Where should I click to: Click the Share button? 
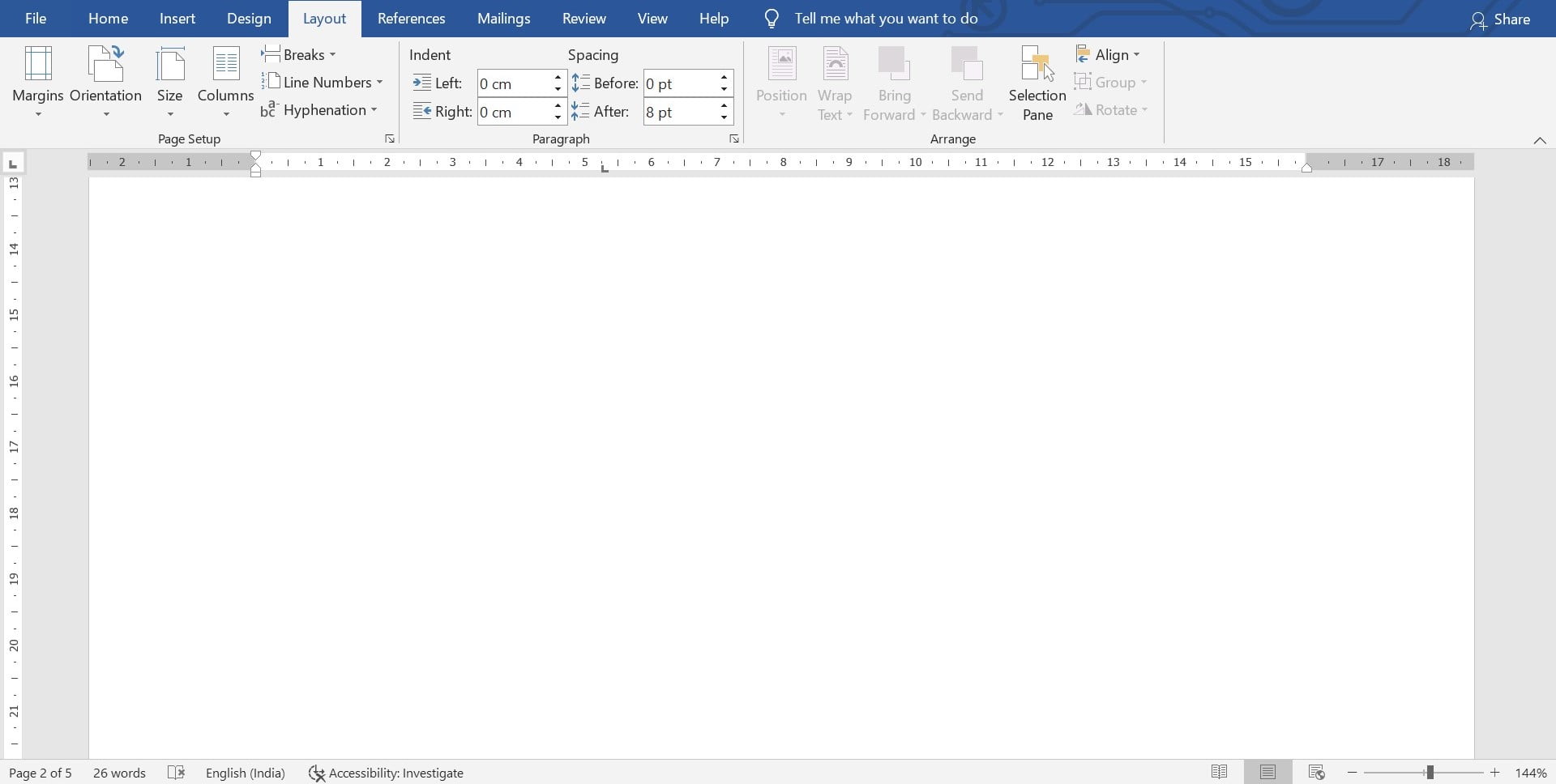1500,19
